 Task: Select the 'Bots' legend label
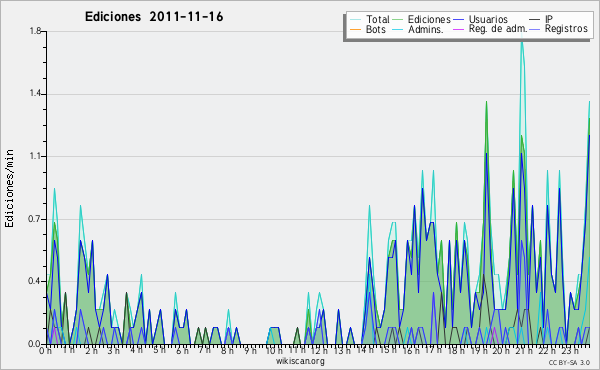[x=376, y=29]
